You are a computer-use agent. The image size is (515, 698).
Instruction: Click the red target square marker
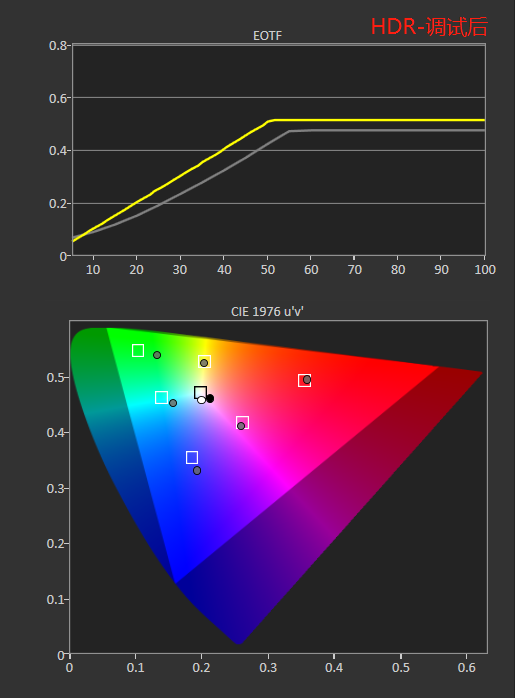[x=304, y=381]
